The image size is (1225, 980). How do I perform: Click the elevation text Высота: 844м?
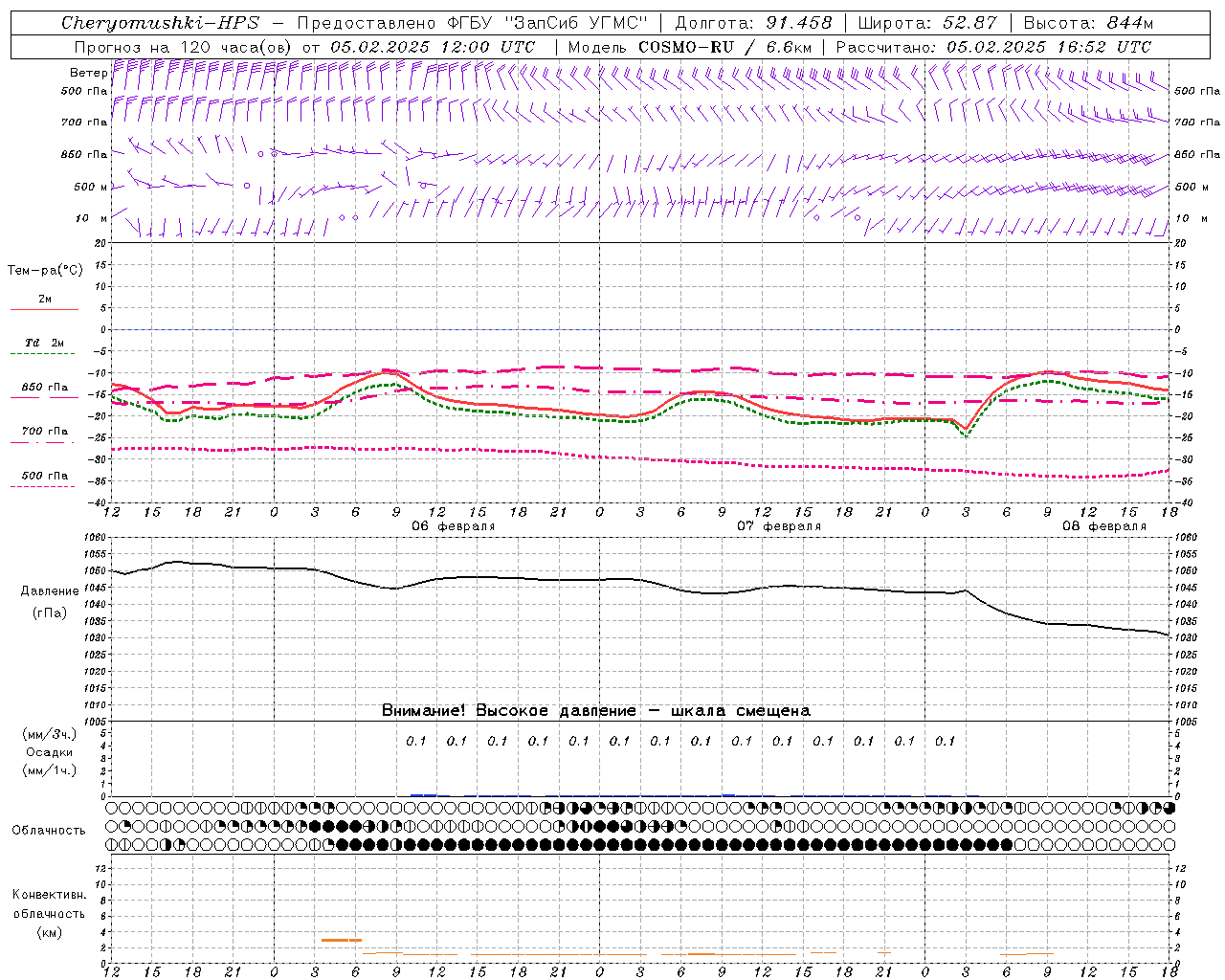point(1088,23)
